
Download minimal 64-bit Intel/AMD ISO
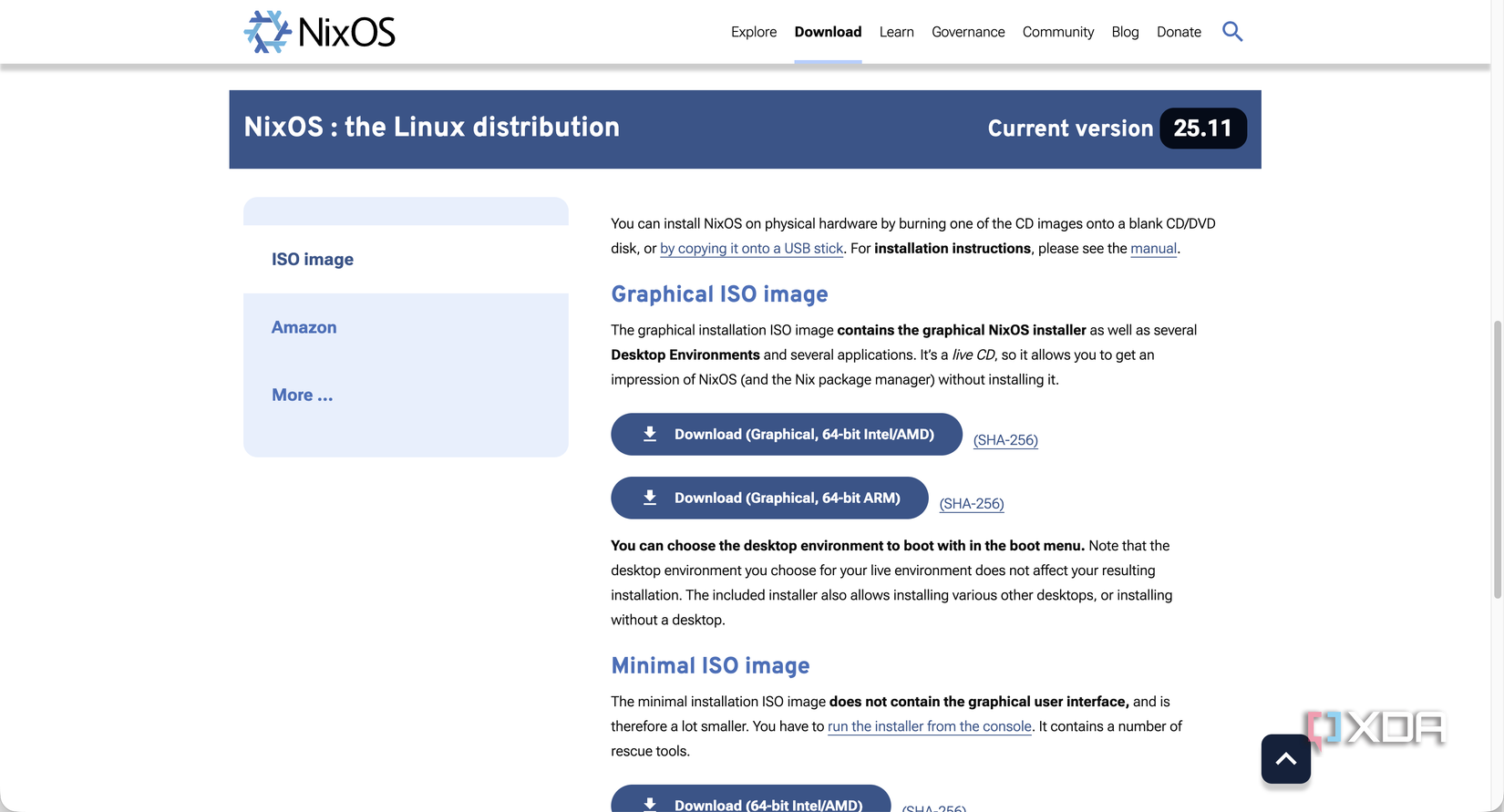pyautogui.click(x=750, y=799)
